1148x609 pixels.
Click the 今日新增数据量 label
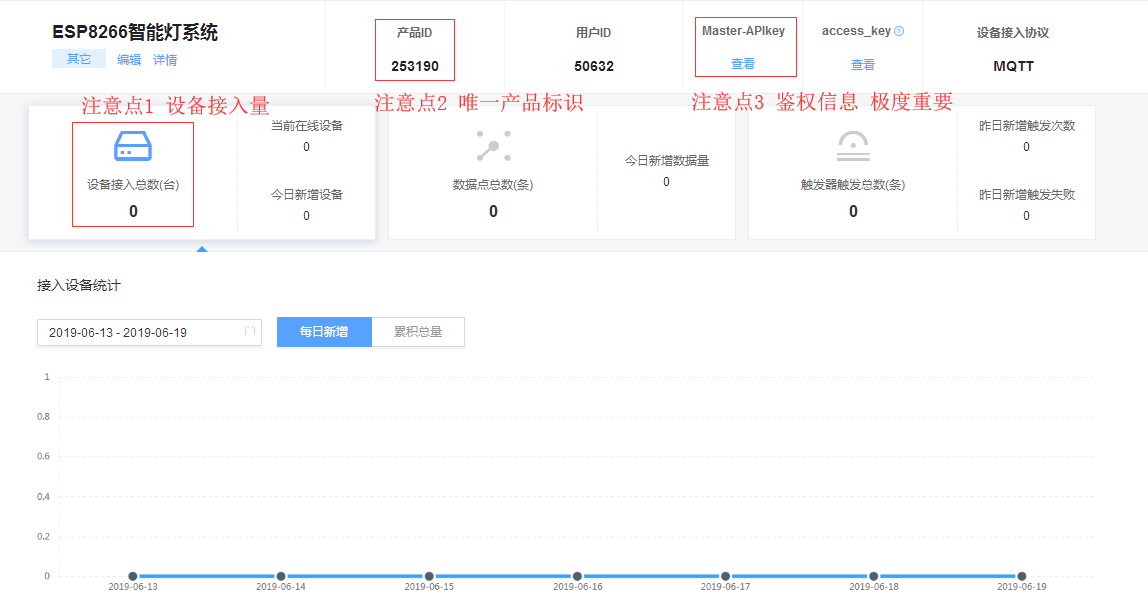pyautogui.click(x=666, y=160)
